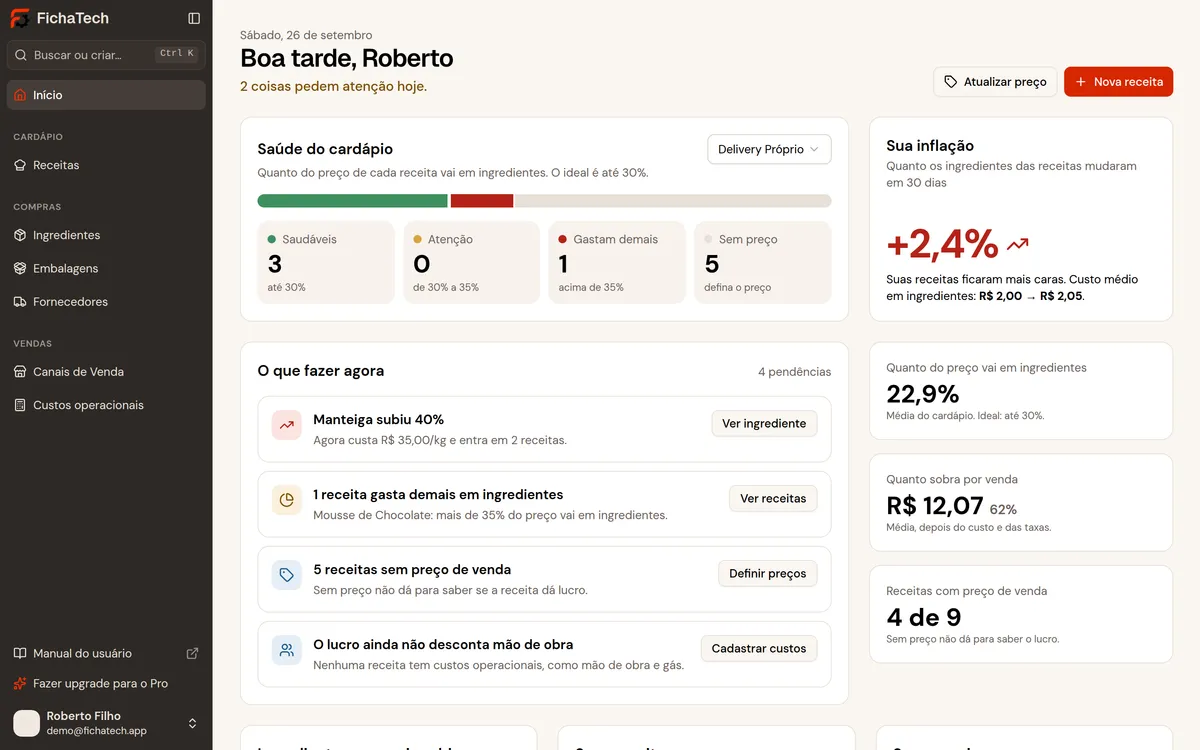Click the Canais de Venda store icon
This screenshot has height=750, width=1200.
click(20, 372)
